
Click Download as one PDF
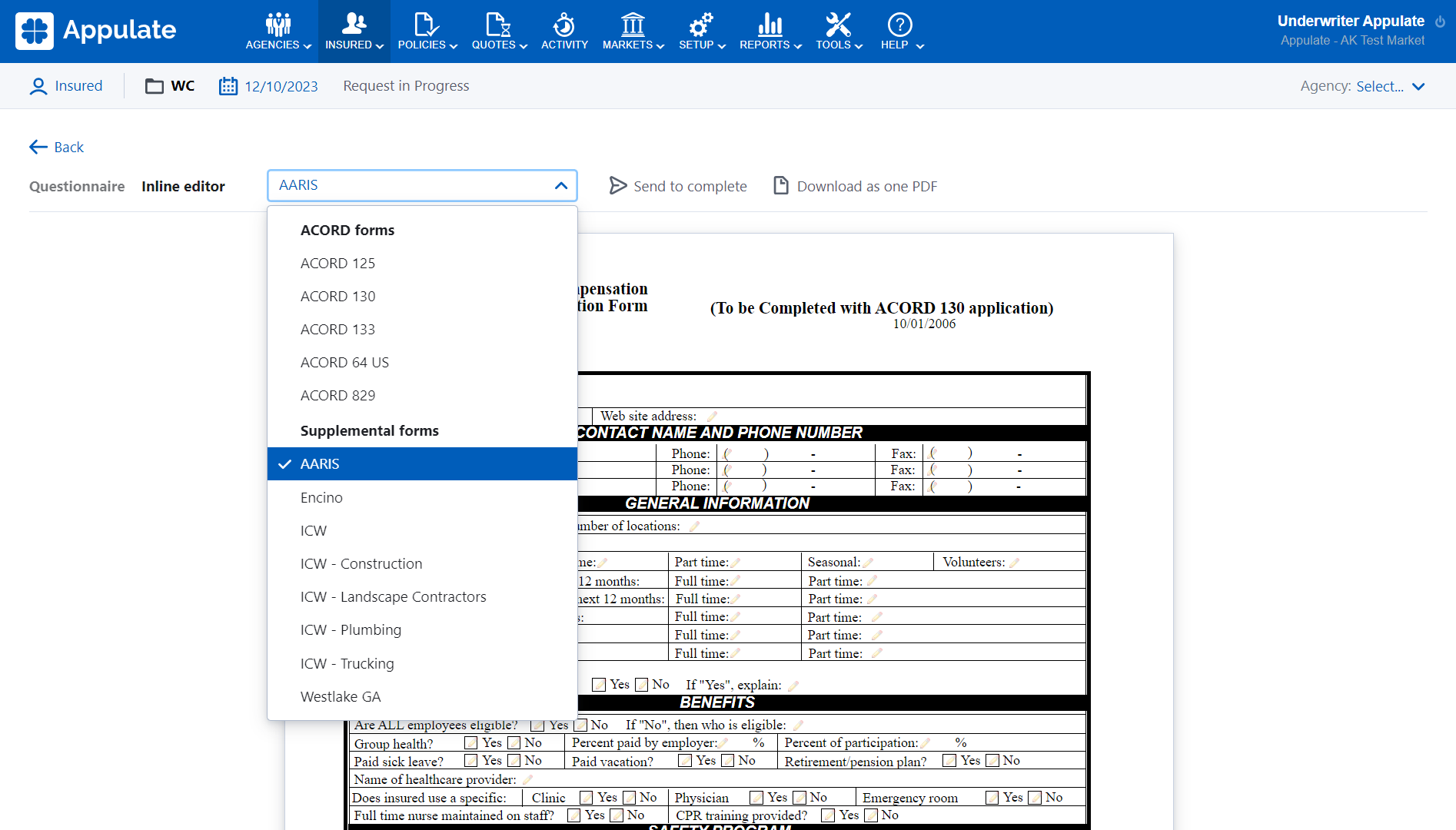click(855, 186)
